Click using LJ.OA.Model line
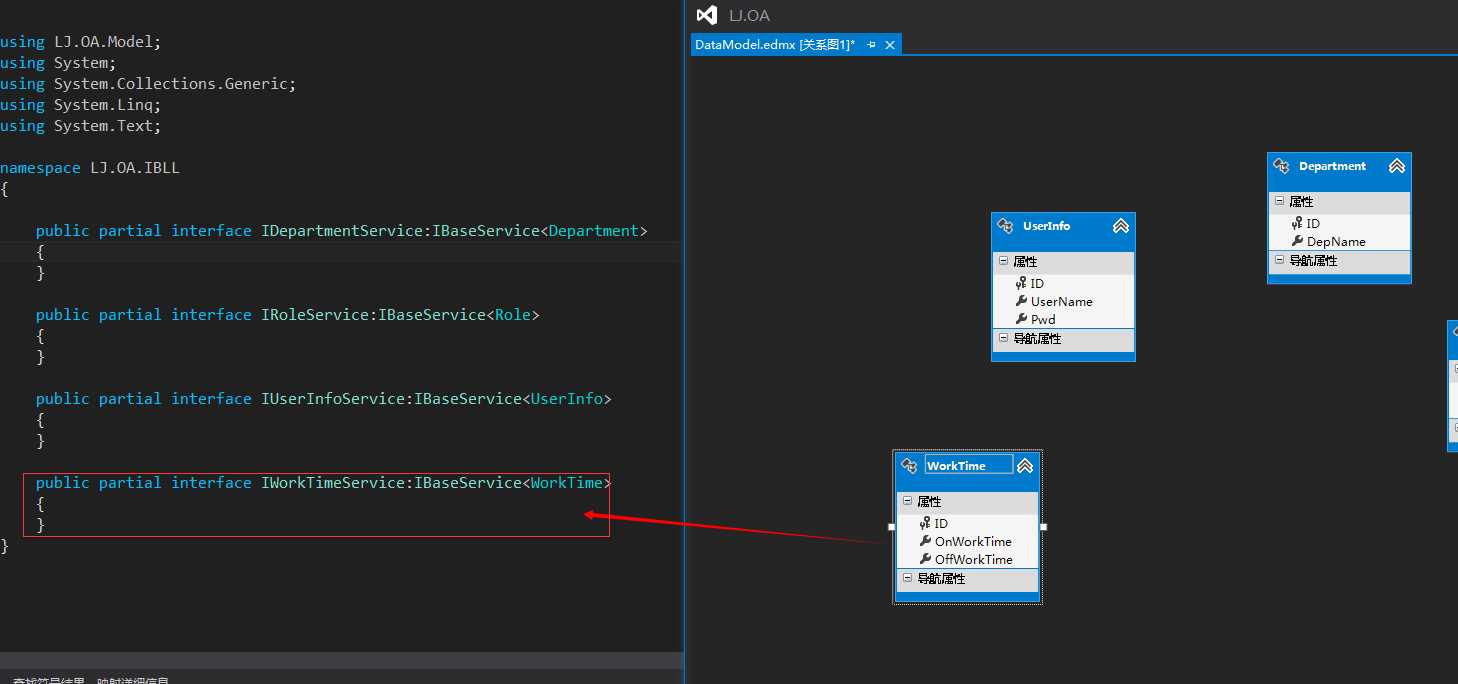1458x684 pixels. click(x=80, y=42)
